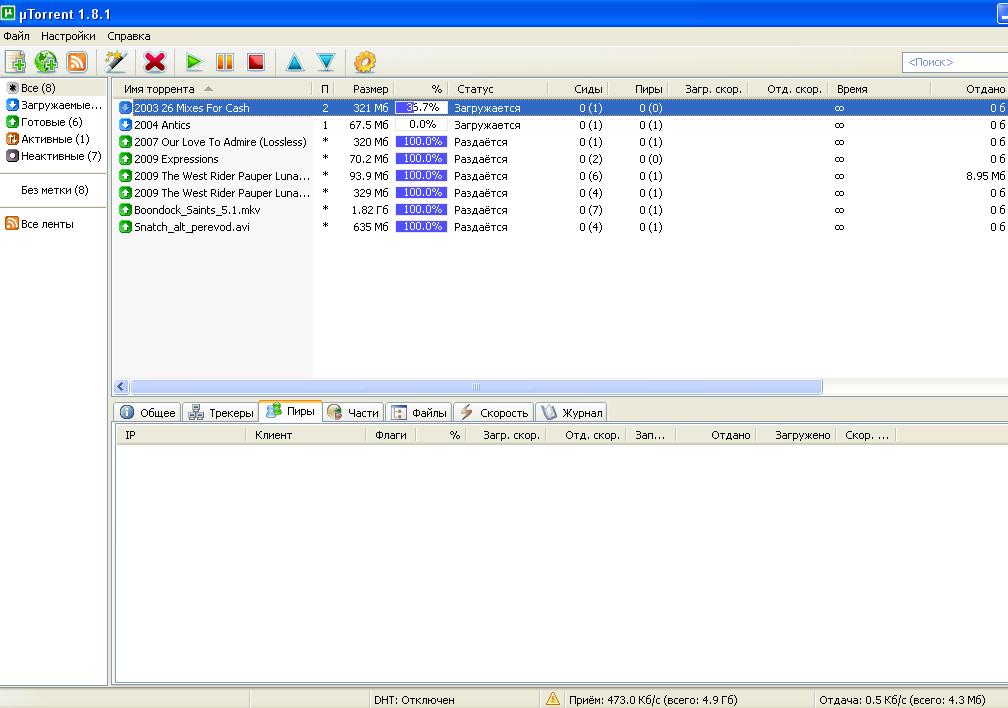Image resolution: width=1008 pixels, height=708 pixels.
Task: Click Приём download speed in status bar
Action: pyautogui.click(x=652, y=700)
